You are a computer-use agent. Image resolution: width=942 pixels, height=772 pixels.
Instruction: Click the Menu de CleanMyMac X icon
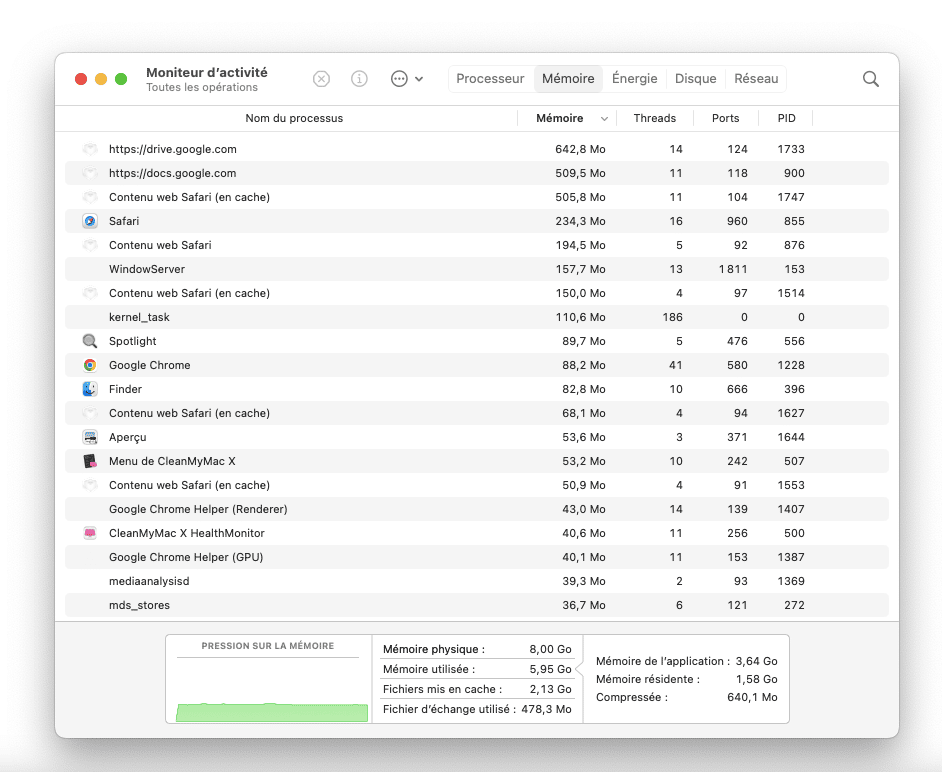tap(90, 461)
